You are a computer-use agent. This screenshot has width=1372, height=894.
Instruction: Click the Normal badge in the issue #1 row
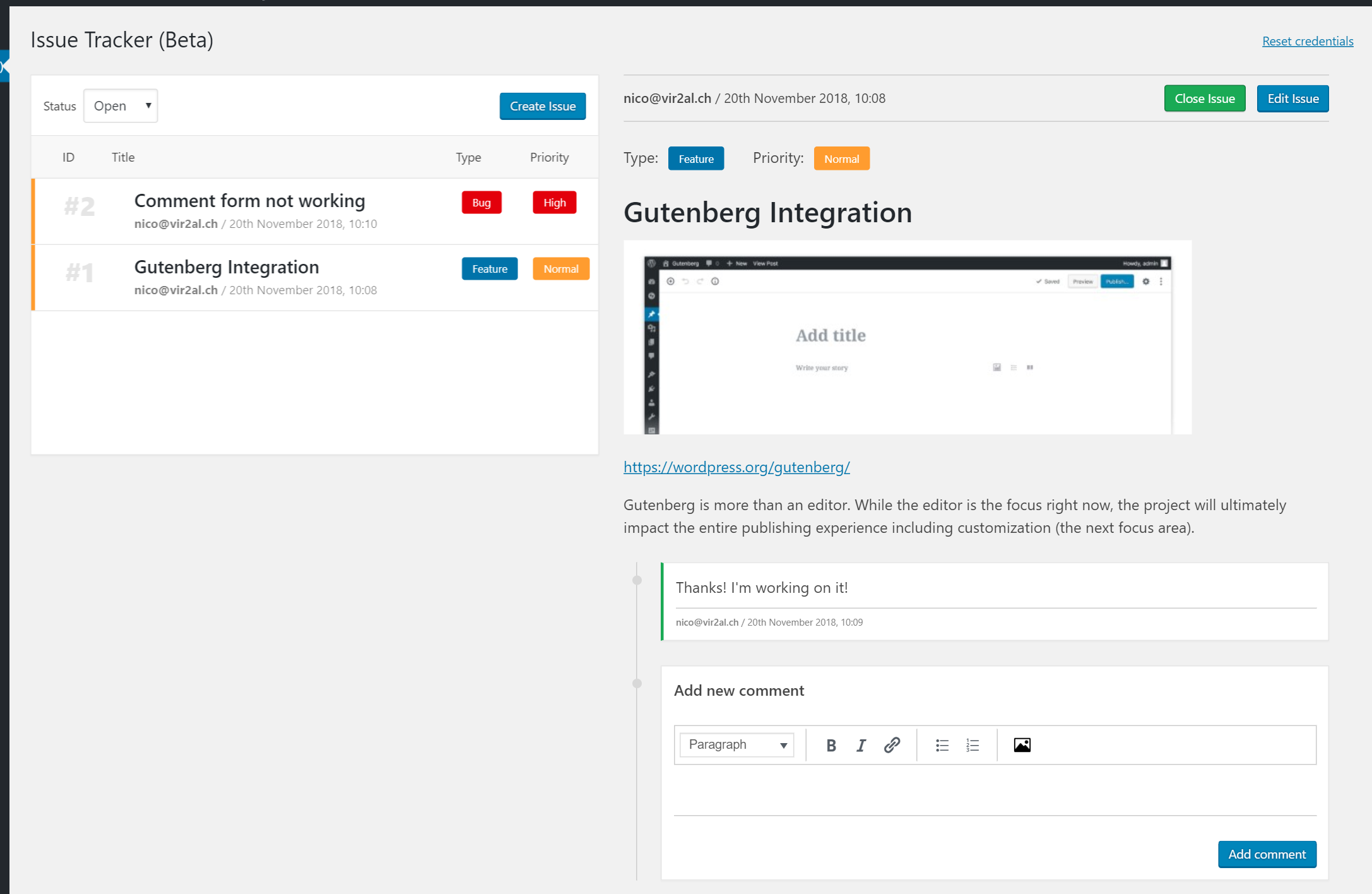point(561,269)
